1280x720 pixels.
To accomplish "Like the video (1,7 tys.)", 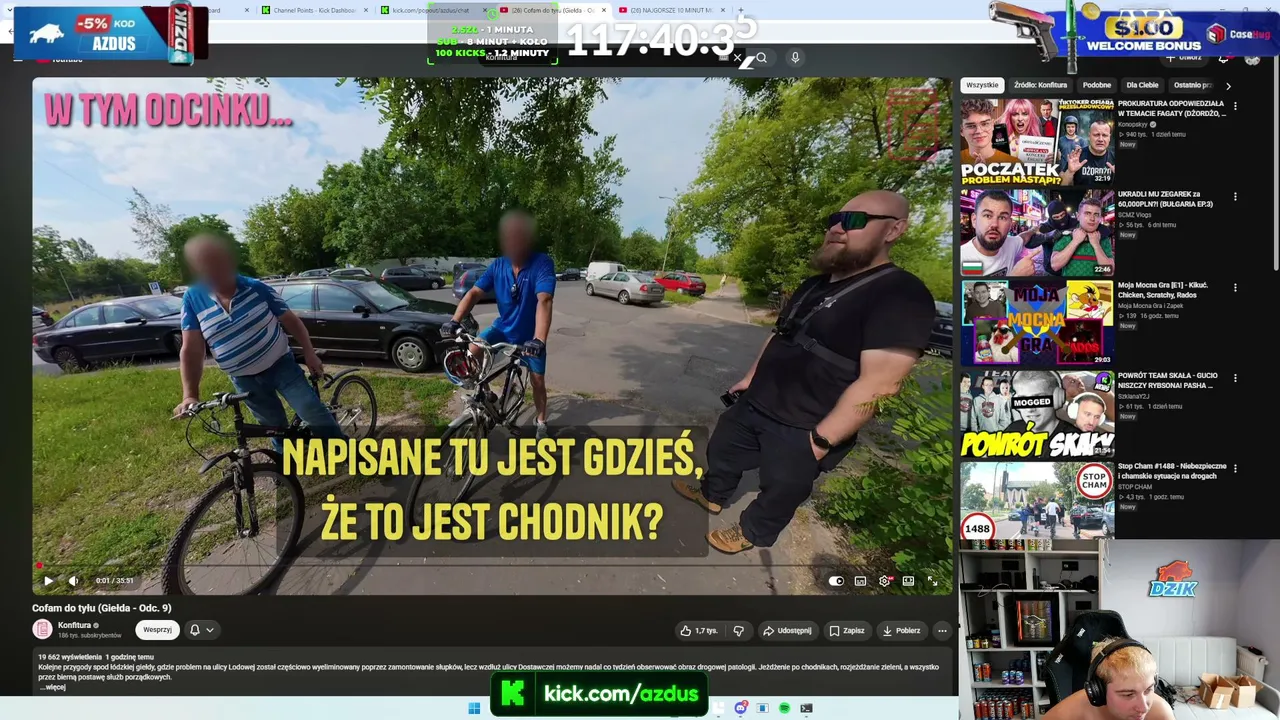I will (x=699, y=631).
